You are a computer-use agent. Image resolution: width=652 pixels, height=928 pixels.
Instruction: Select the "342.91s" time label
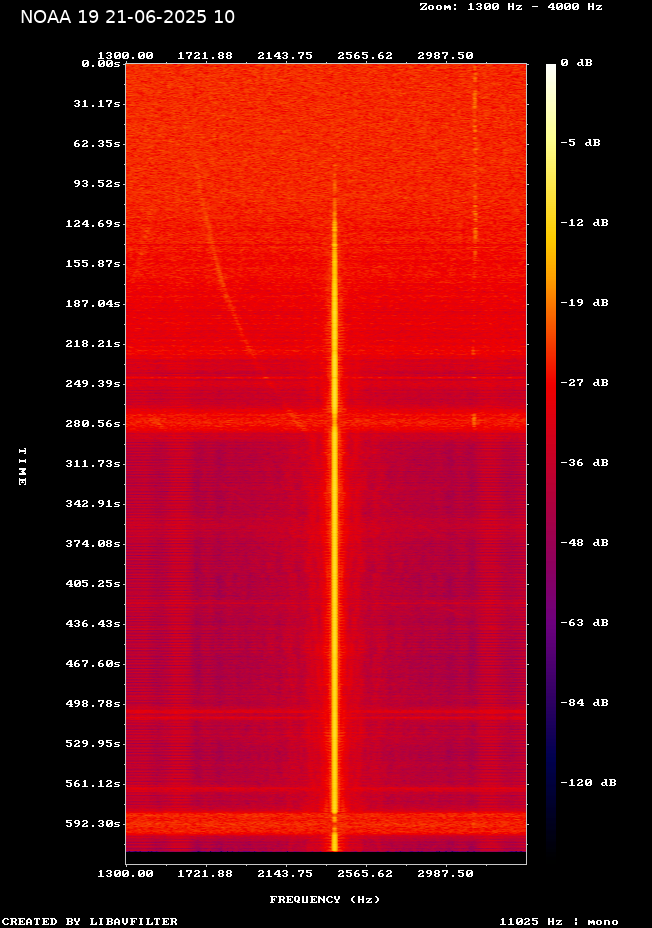[93, 504]
